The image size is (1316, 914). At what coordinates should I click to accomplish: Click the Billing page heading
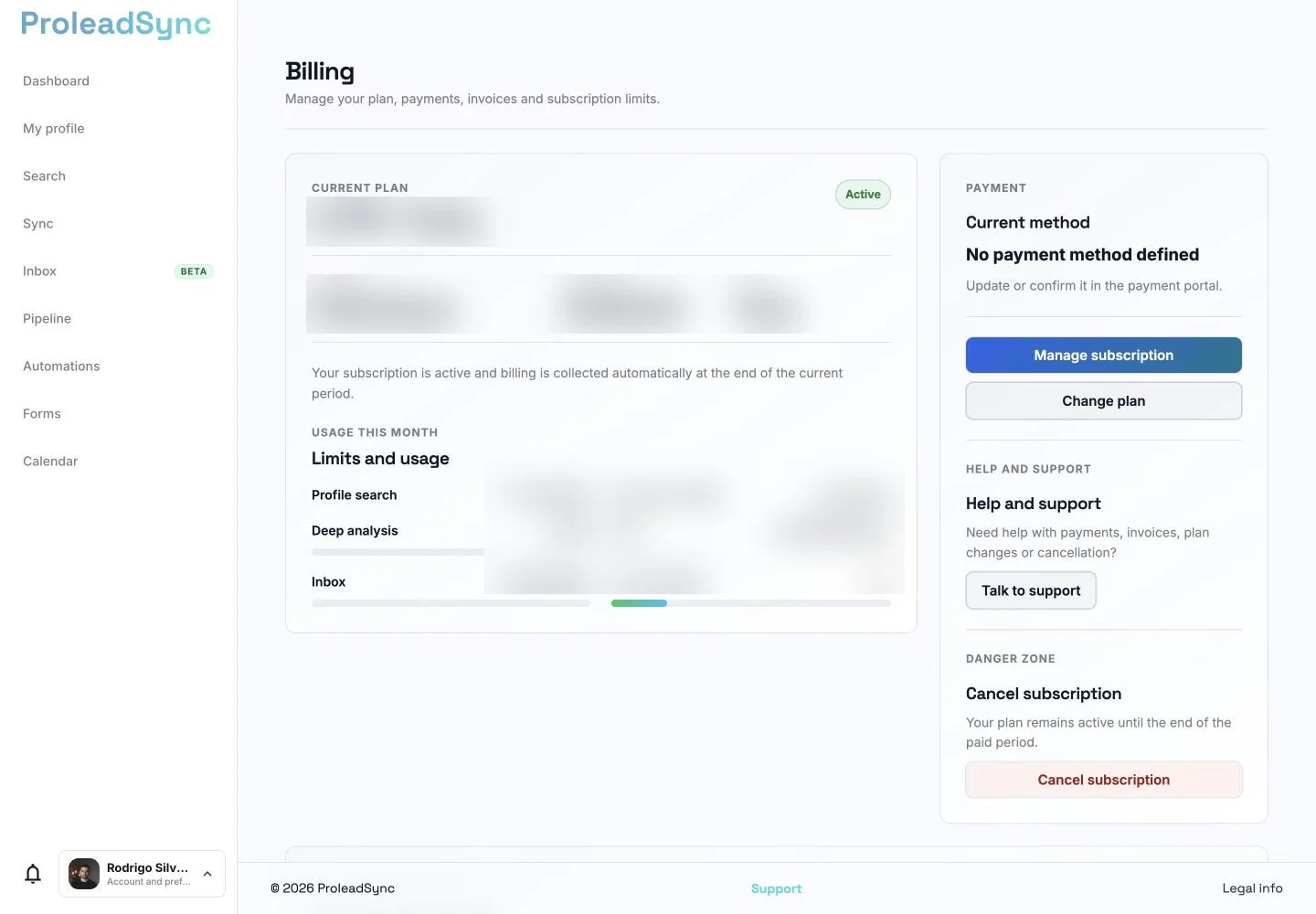(320, 71)
